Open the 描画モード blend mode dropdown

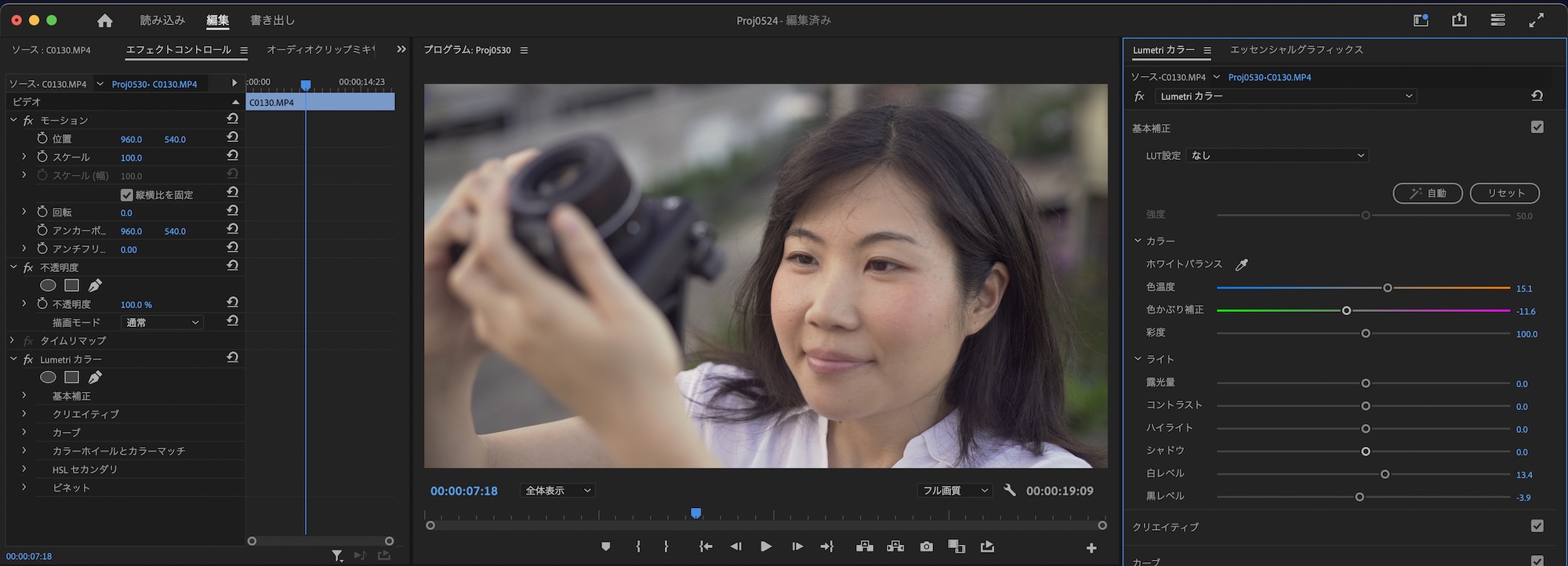[162, 322]
